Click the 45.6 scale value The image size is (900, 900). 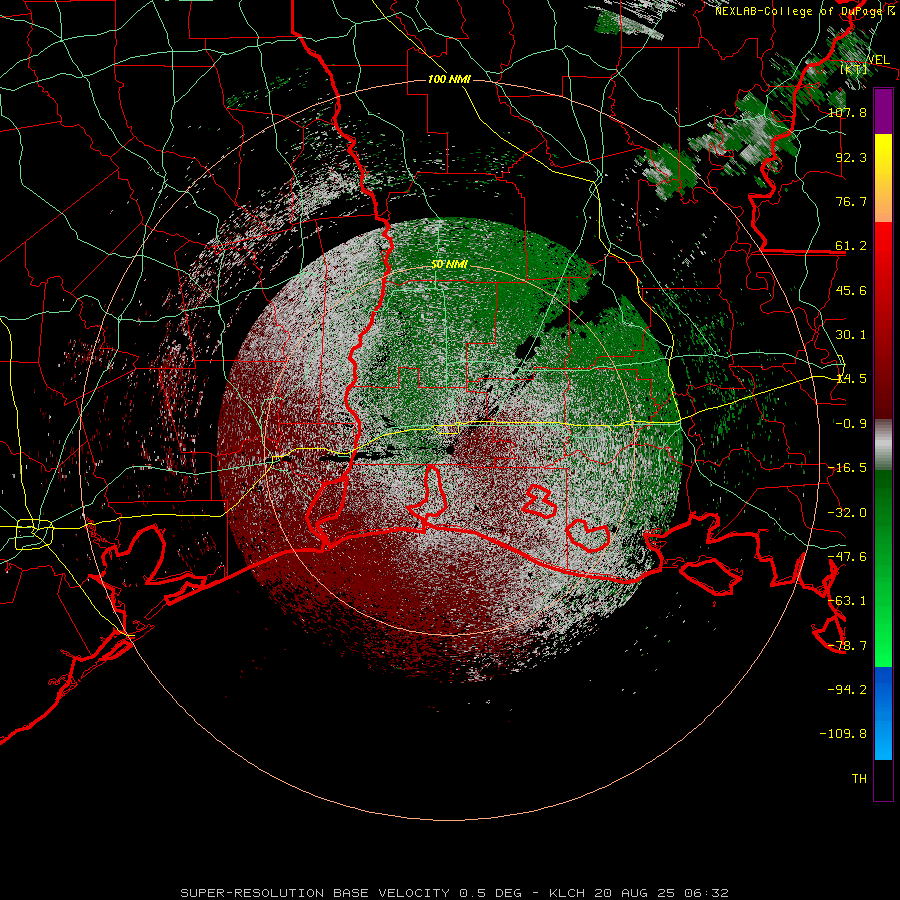(x=851, y=290)
